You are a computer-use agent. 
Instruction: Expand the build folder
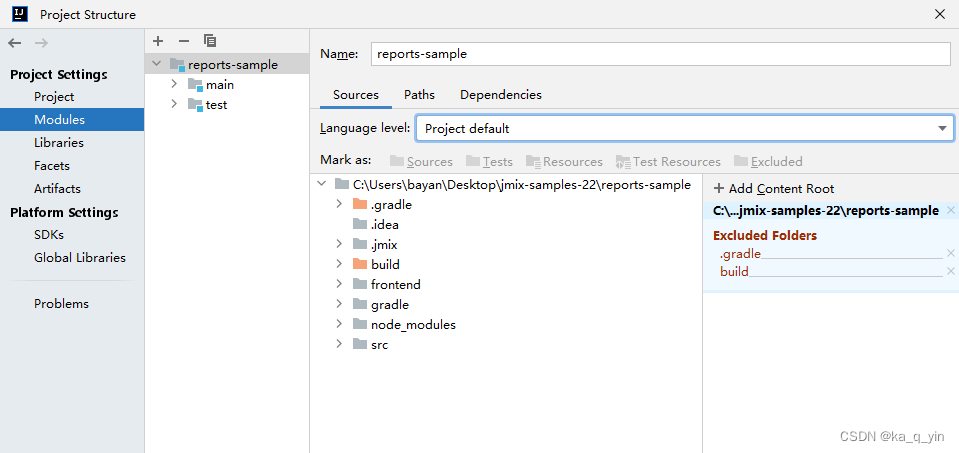(x=339, y=264)
